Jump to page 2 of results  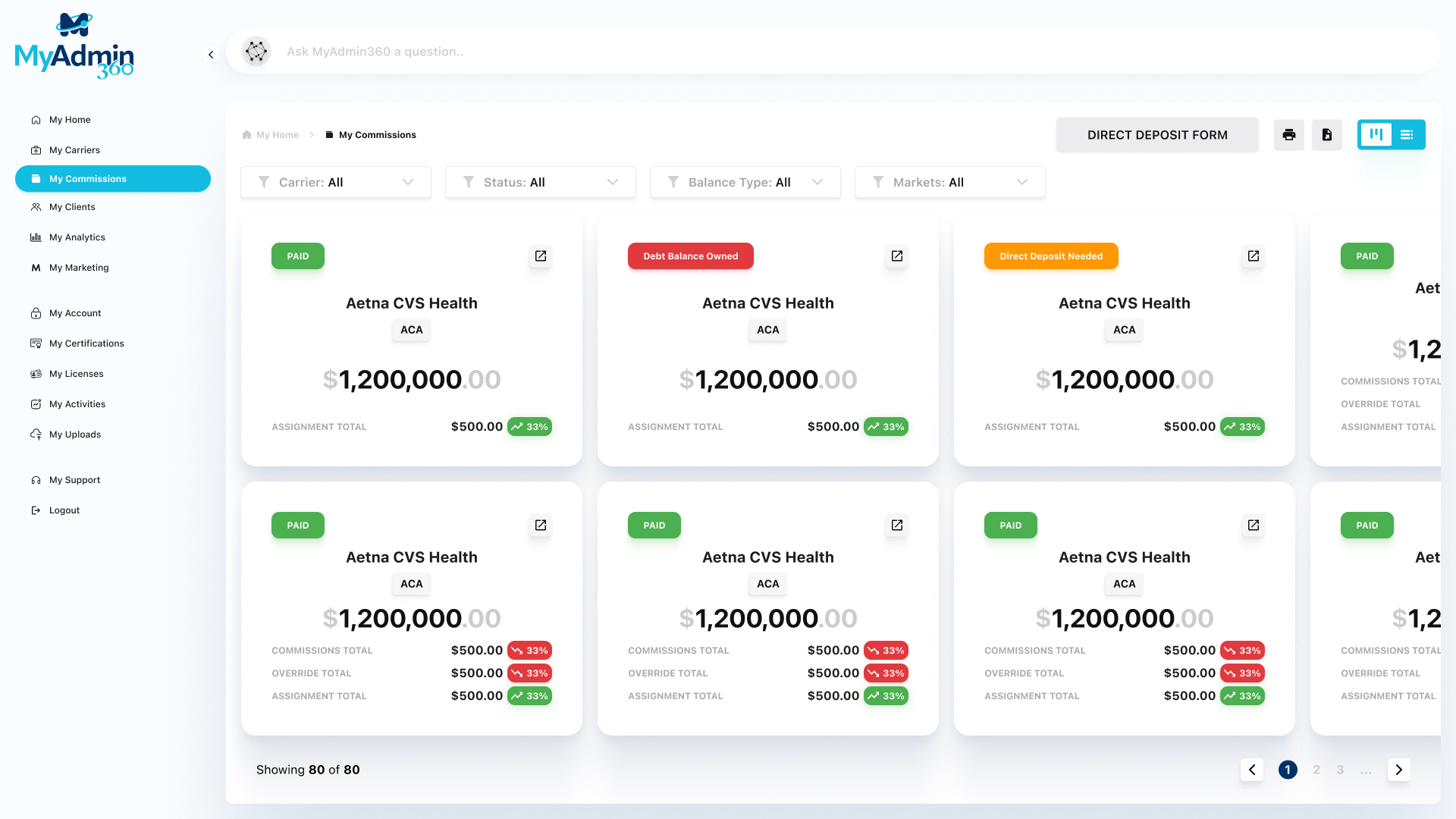click(1316, 770)
